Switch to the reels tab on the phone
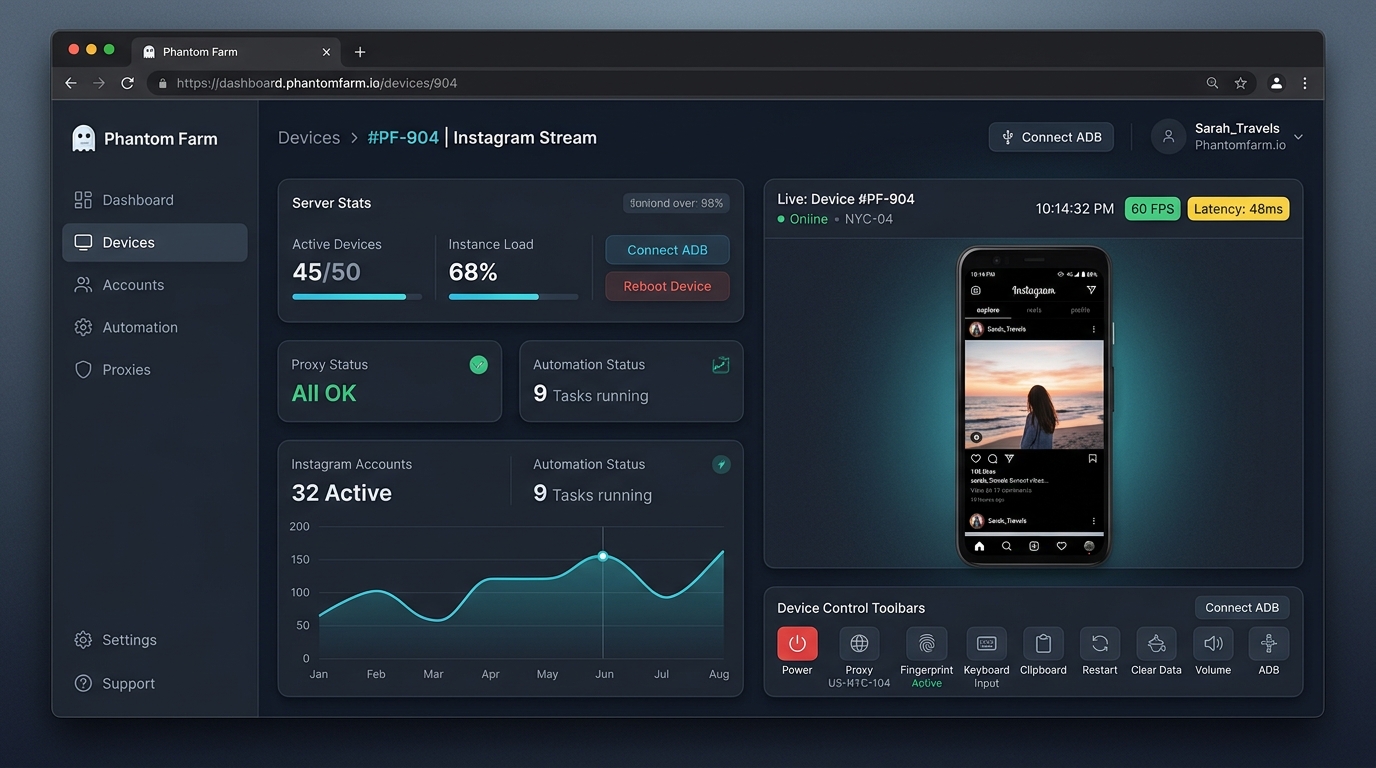Screen dimensions: 1376x768 pos(1034,310)
